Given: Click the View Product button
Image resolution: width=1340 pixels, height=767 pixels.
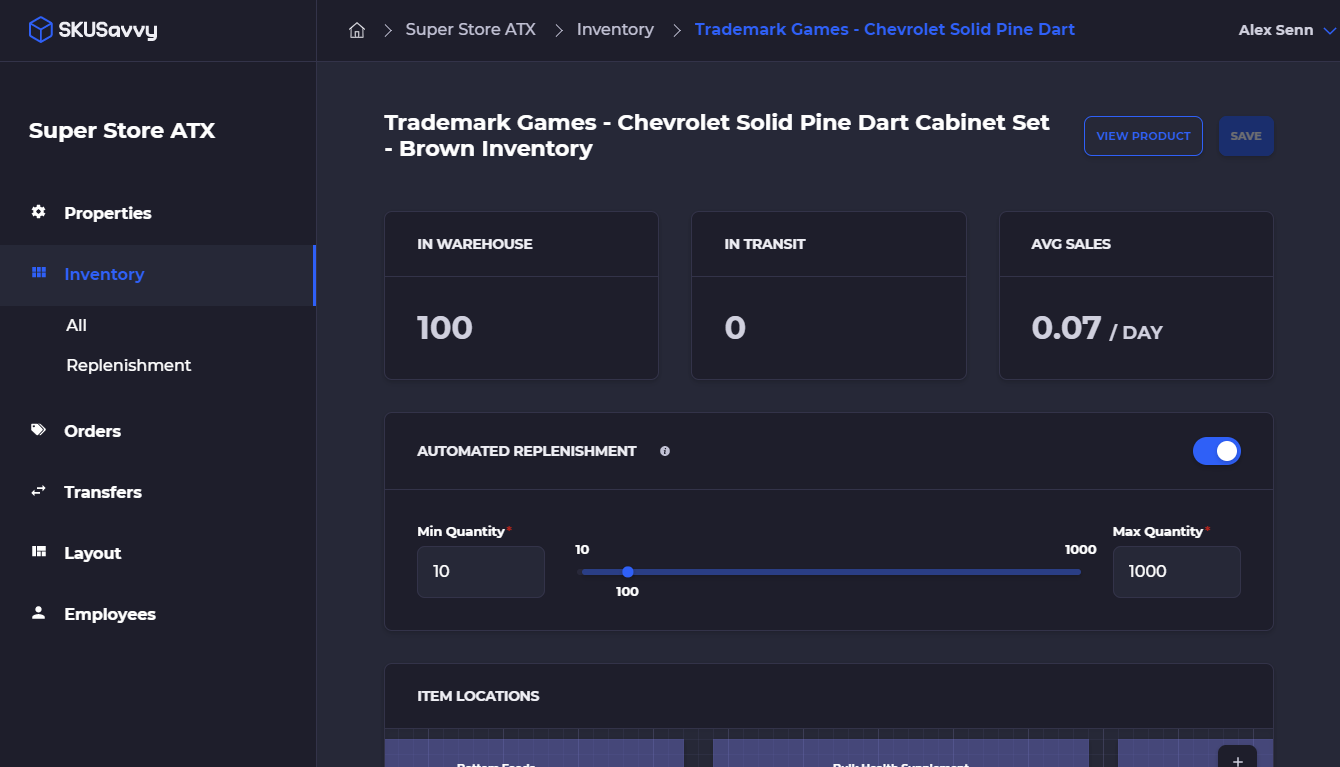Looking at the screenshot, I should 1143,136.
